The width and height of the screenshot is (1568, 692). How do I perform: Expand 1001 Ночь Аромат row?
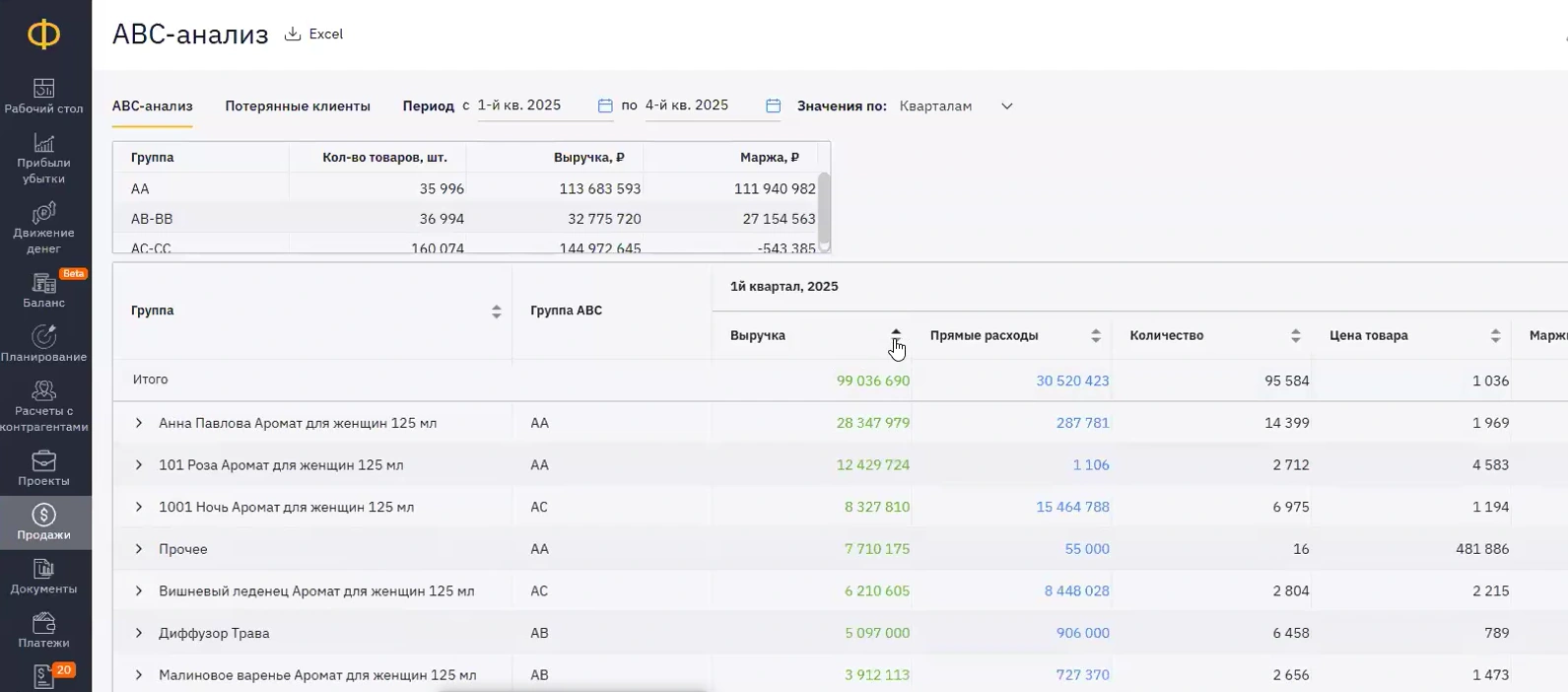pos(139,507)
